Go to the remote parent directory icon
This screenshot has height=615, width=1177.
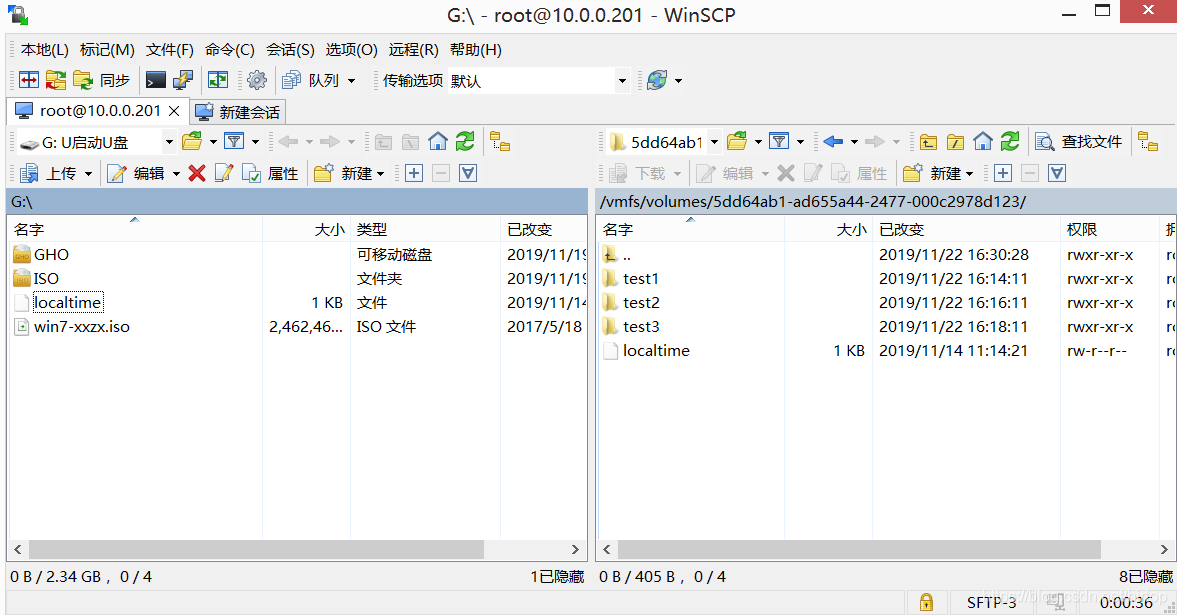pyautogui.click(x=929, y=141)
